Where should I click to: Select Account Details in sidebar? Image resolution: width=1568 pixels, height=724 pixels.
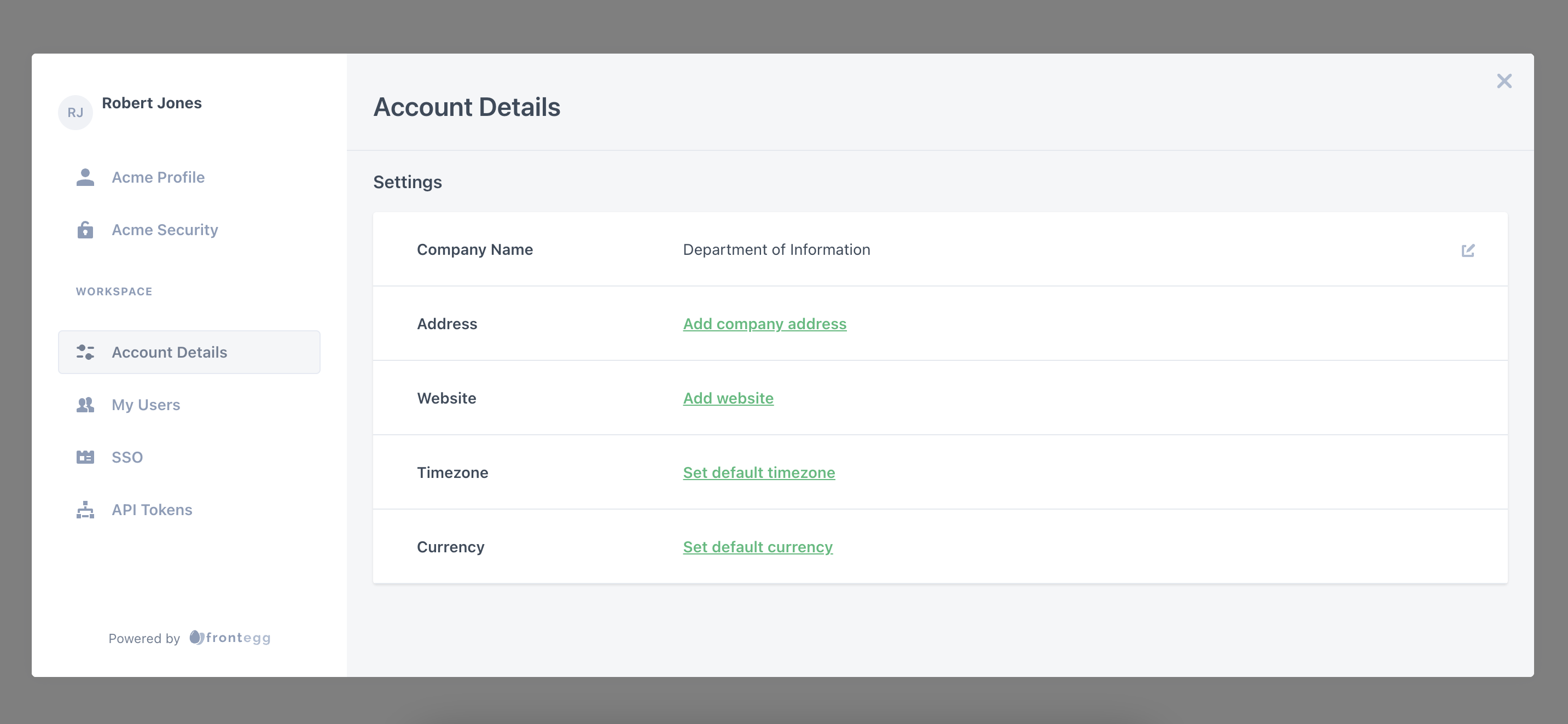169,352
